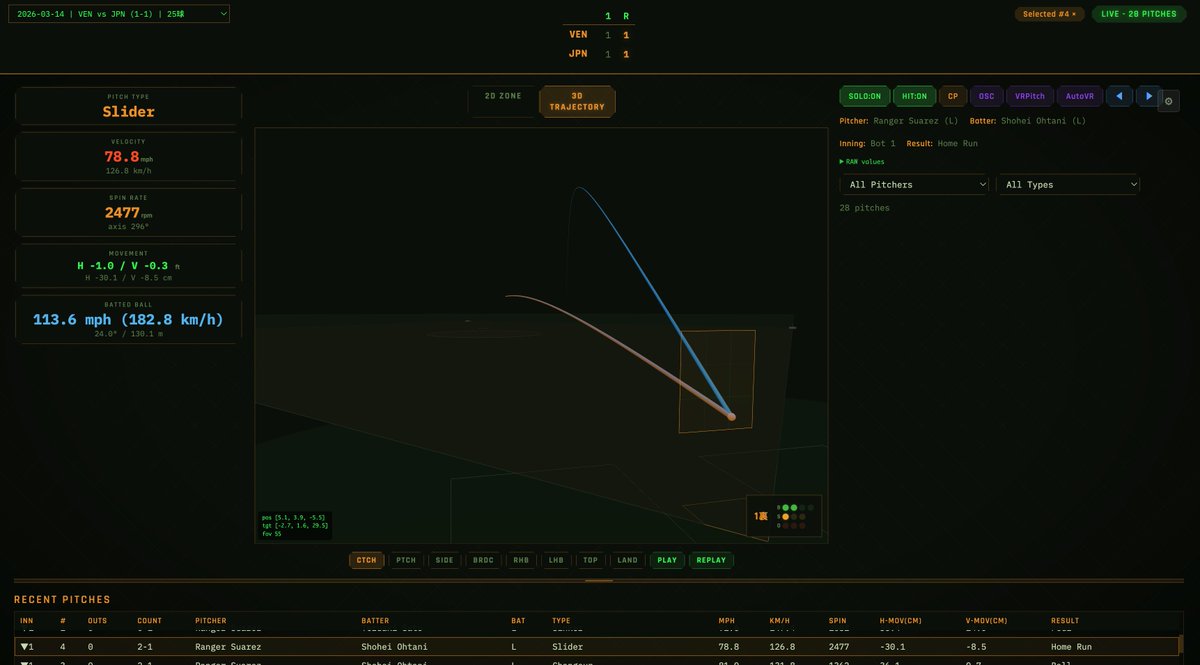
Task: Click the panel divider handle above Recent Pitches
Action: [x=599, y=580]
